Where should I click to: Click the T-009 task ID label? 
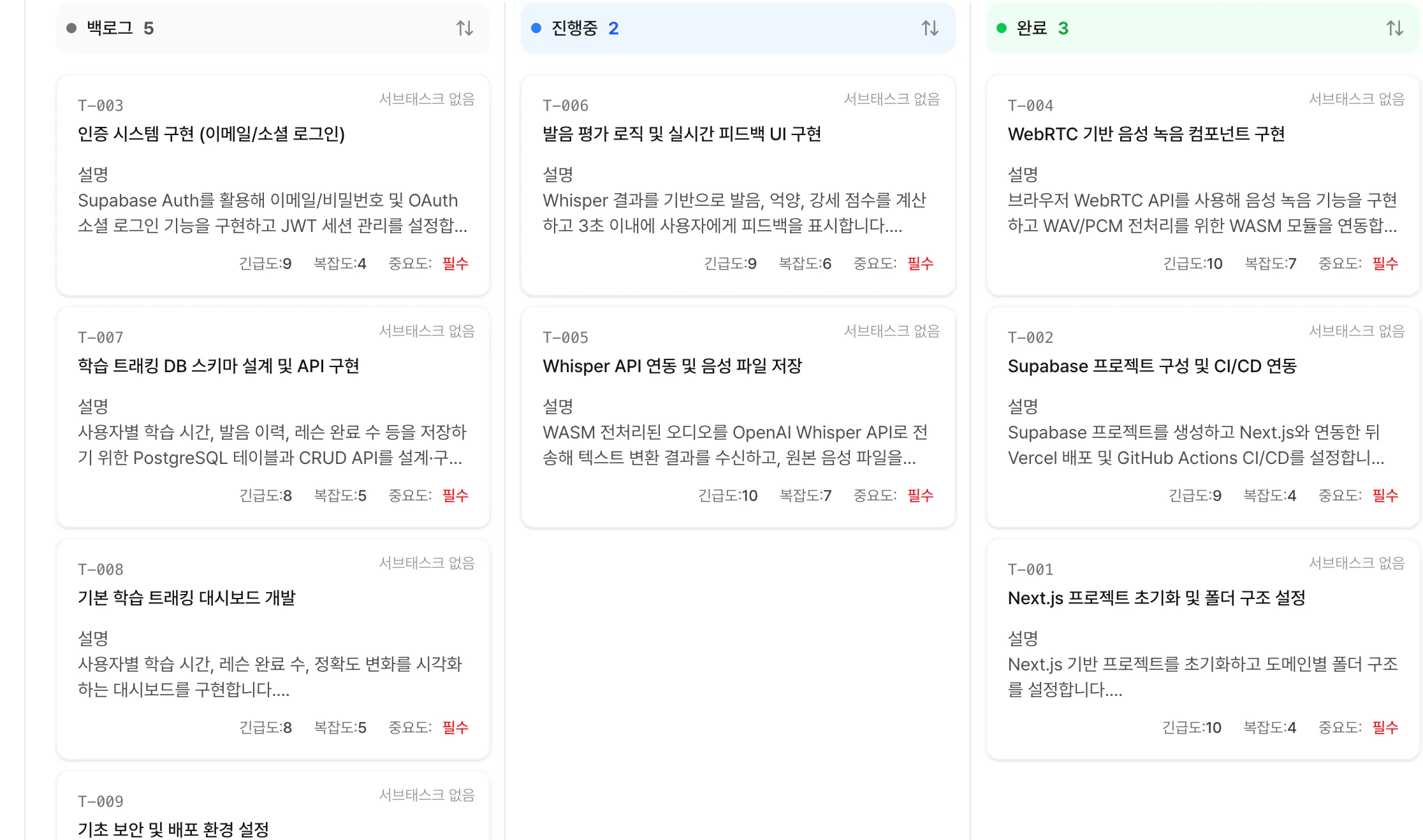[x=101, y=802]
